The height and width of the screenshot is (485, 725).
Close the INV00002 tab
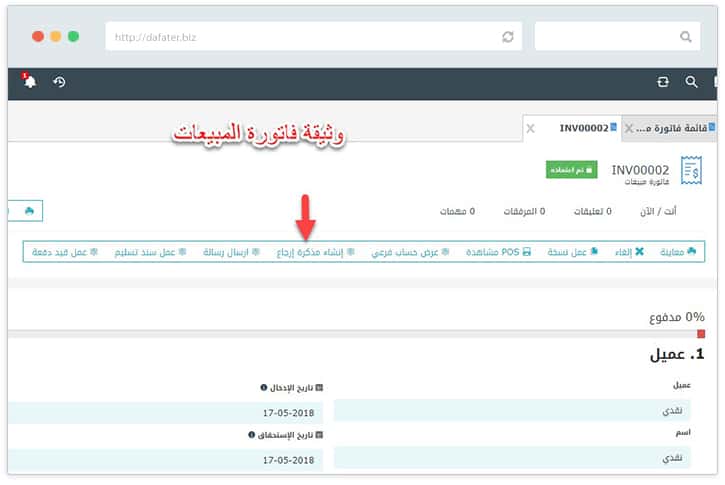[x=530, y=128]
